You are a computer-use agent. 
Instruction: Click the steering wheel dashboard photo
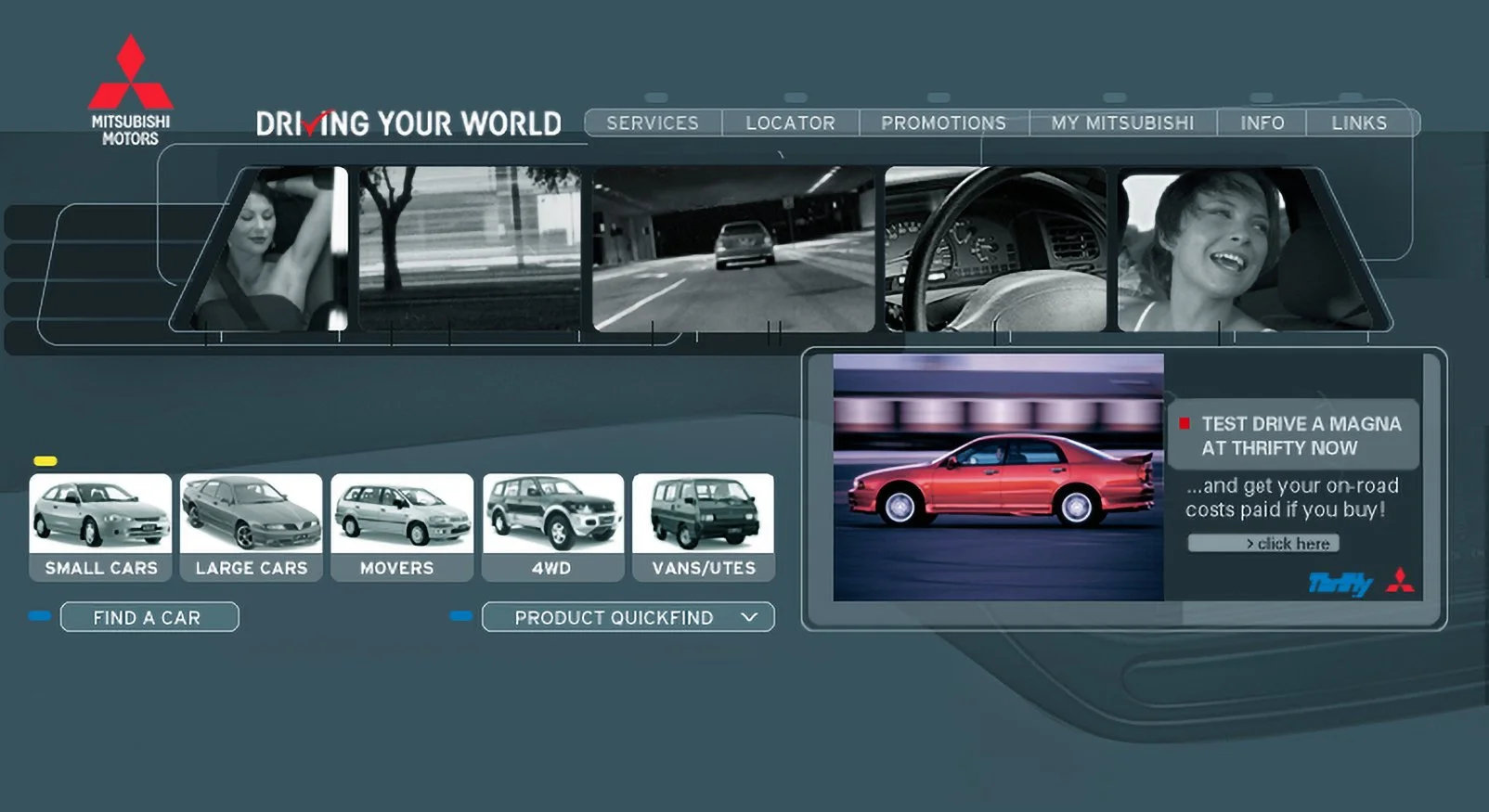[x=995, y=249]
